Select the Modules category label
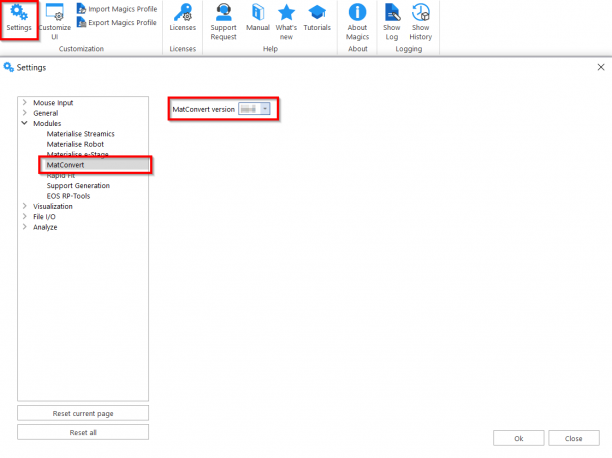The width and height of the screenshot is (612, 458). [x=47, y=123]
